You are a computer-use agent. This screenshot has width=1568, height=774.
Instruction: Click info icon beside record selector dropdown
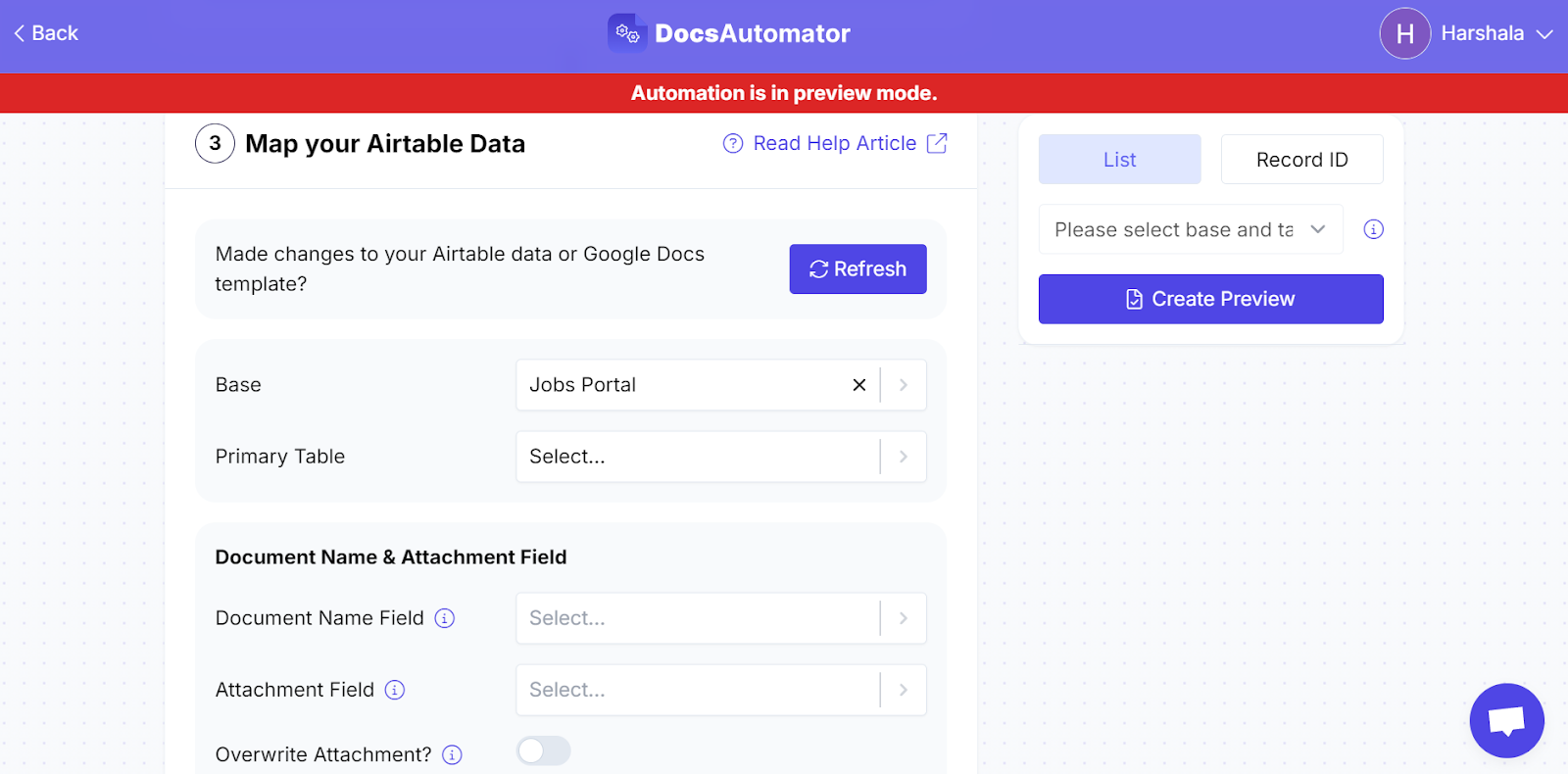[1374, 229]
